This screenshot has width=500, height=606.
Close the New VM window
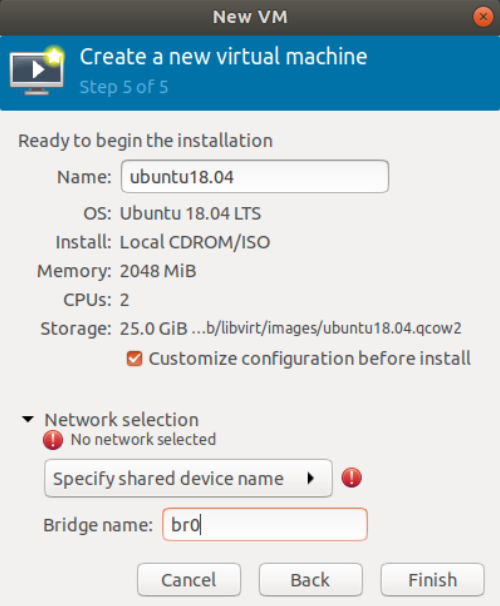pyautogui.click(x=483, y=17)
